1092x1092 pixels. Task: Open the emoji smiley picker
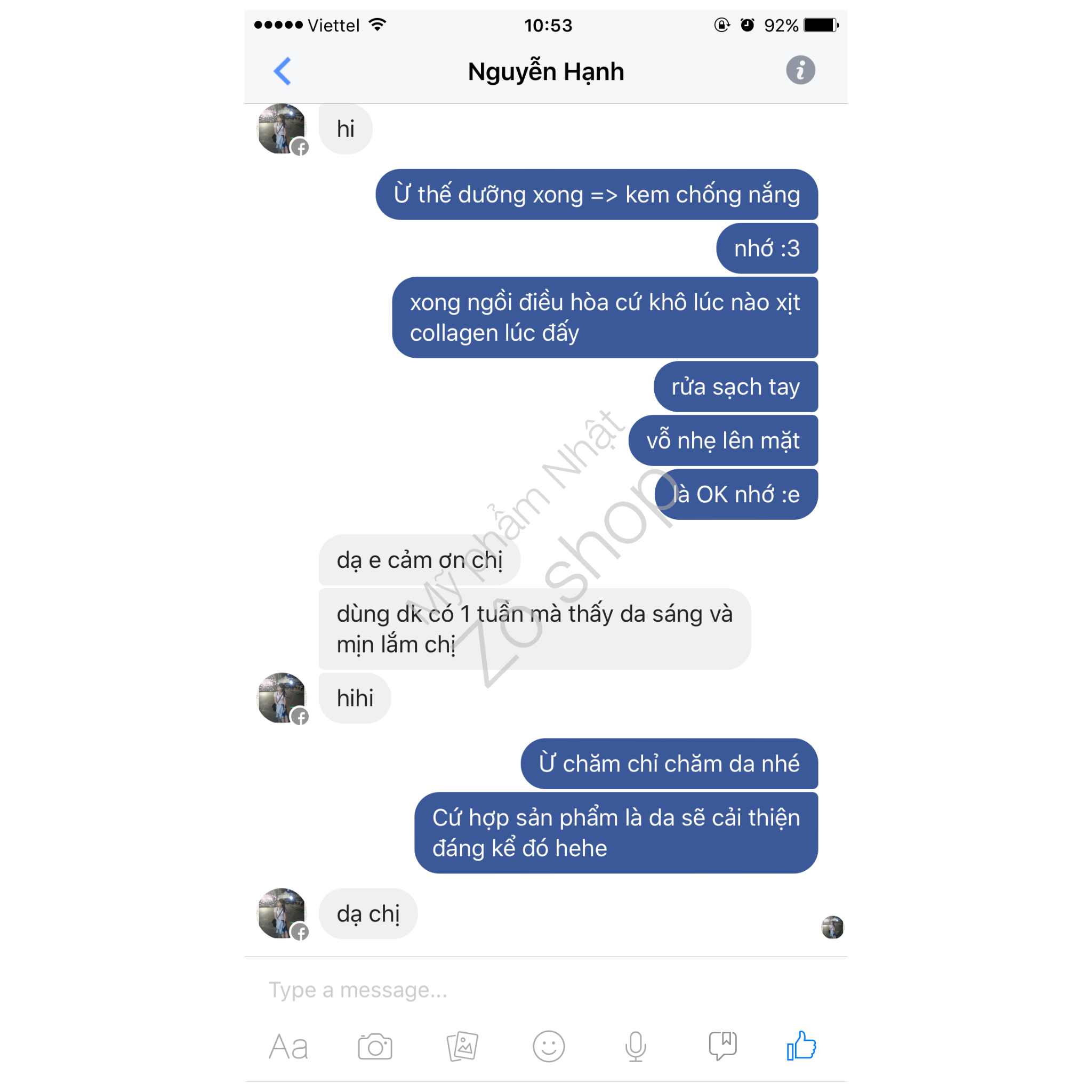pyautogui.click(x=548, y=1046)
